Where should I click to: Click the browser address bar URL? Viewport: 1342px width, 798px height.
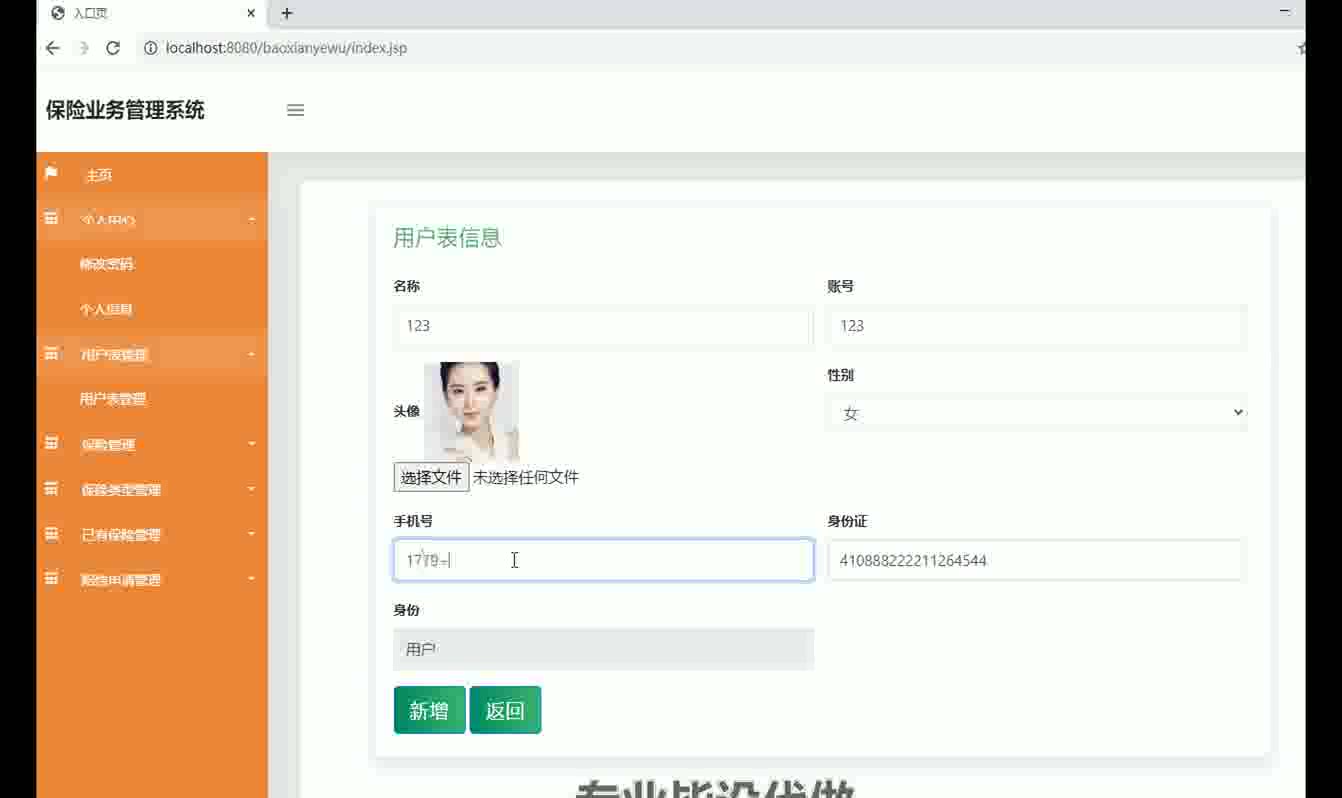click(286, 48)
